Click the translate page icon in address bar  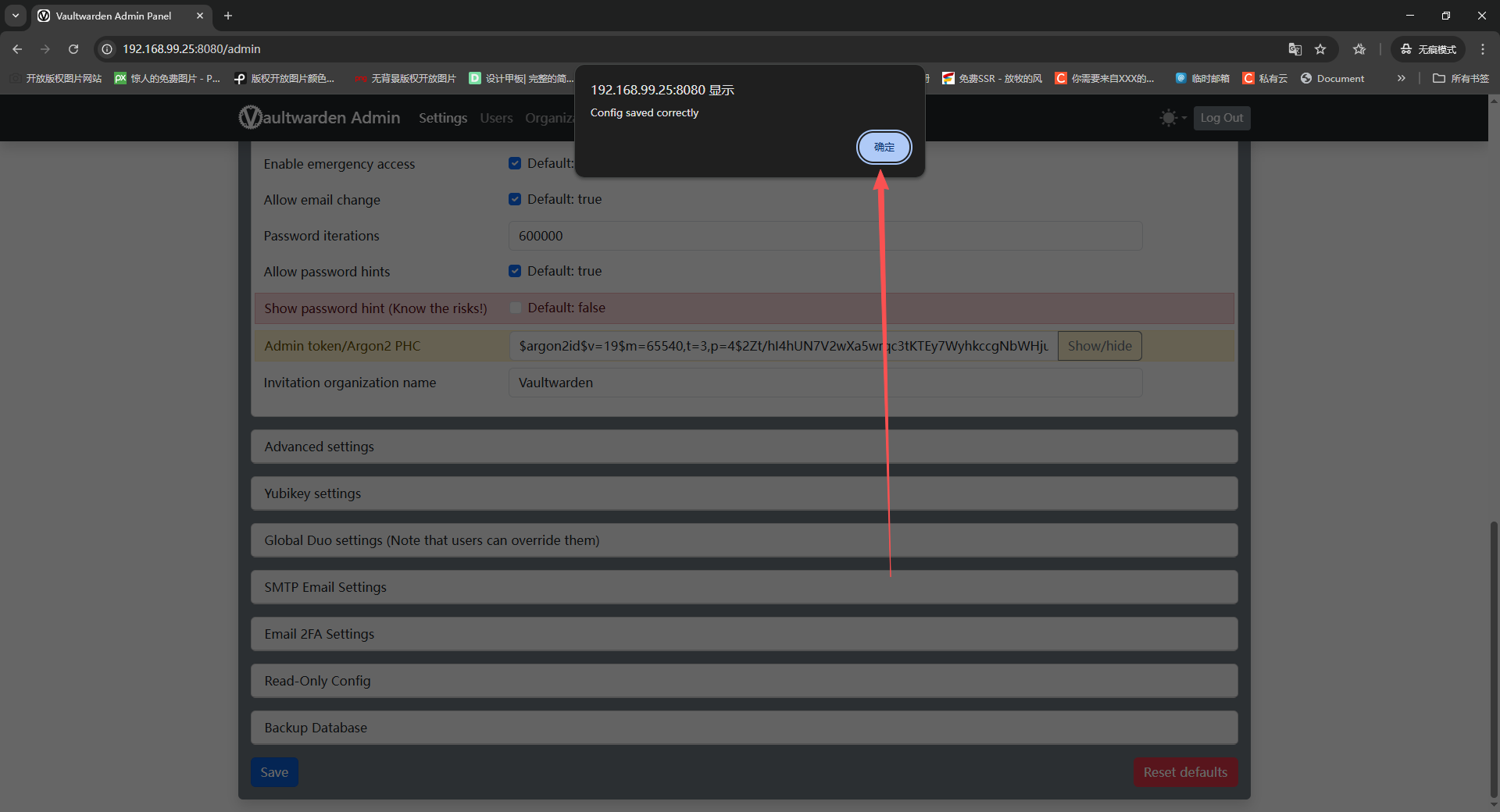pyautogui.click(x=1295, y=49)
